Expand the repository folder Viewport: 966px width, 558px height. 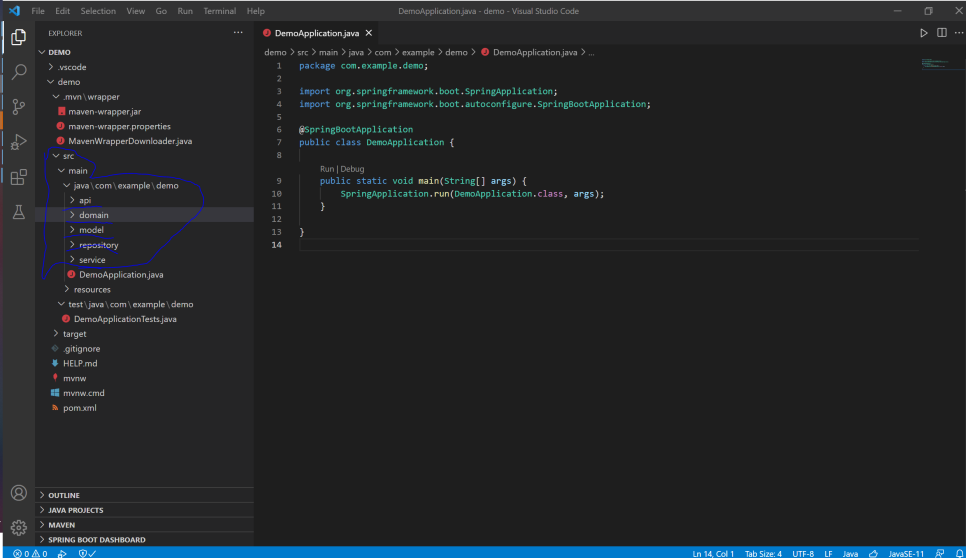[99, 245]
